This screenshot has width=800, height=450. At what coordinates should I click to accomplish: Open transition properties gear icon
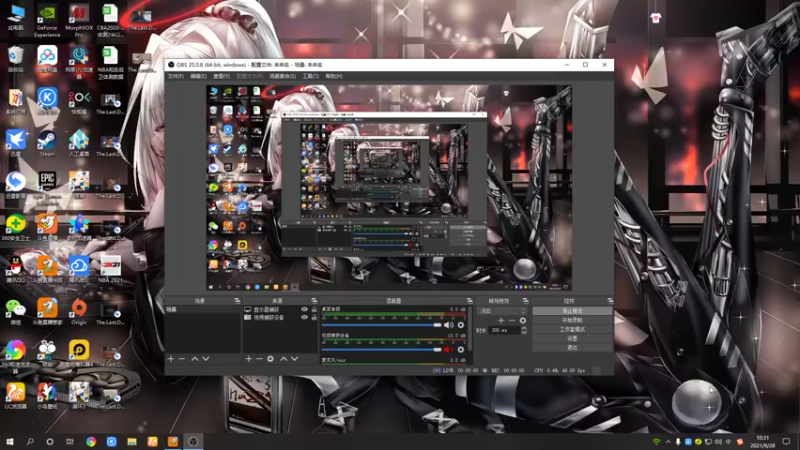pos(522,320)
